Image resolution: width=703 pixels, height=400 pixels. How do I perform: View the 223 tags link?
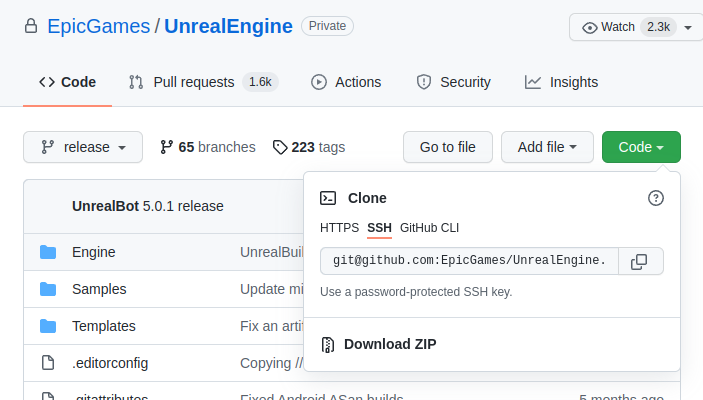coord(309,147)
